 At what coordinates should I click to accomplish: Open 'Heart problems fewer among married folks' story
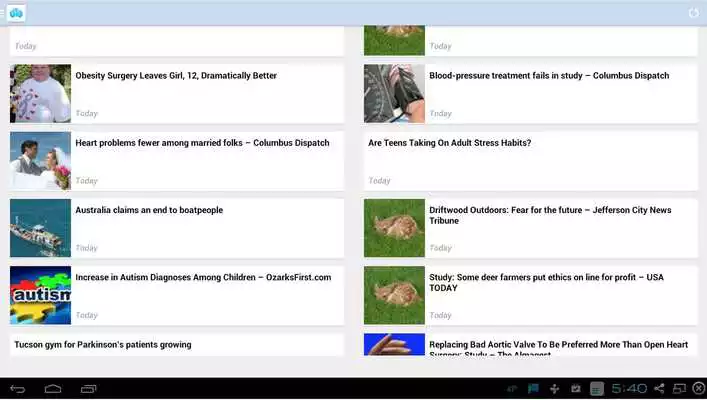click(202, 143)
